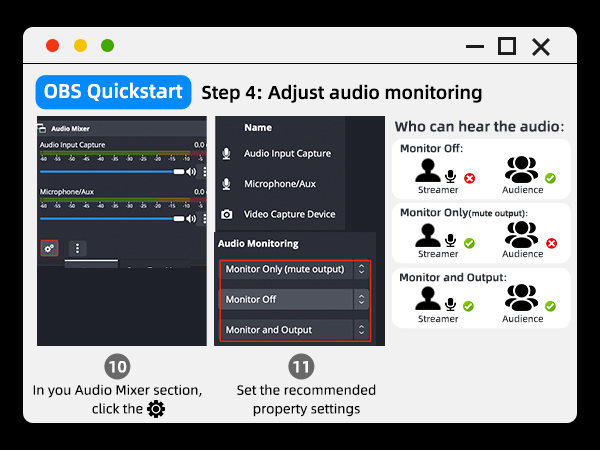Select the Audio Input Capture microphone icon

227,154
